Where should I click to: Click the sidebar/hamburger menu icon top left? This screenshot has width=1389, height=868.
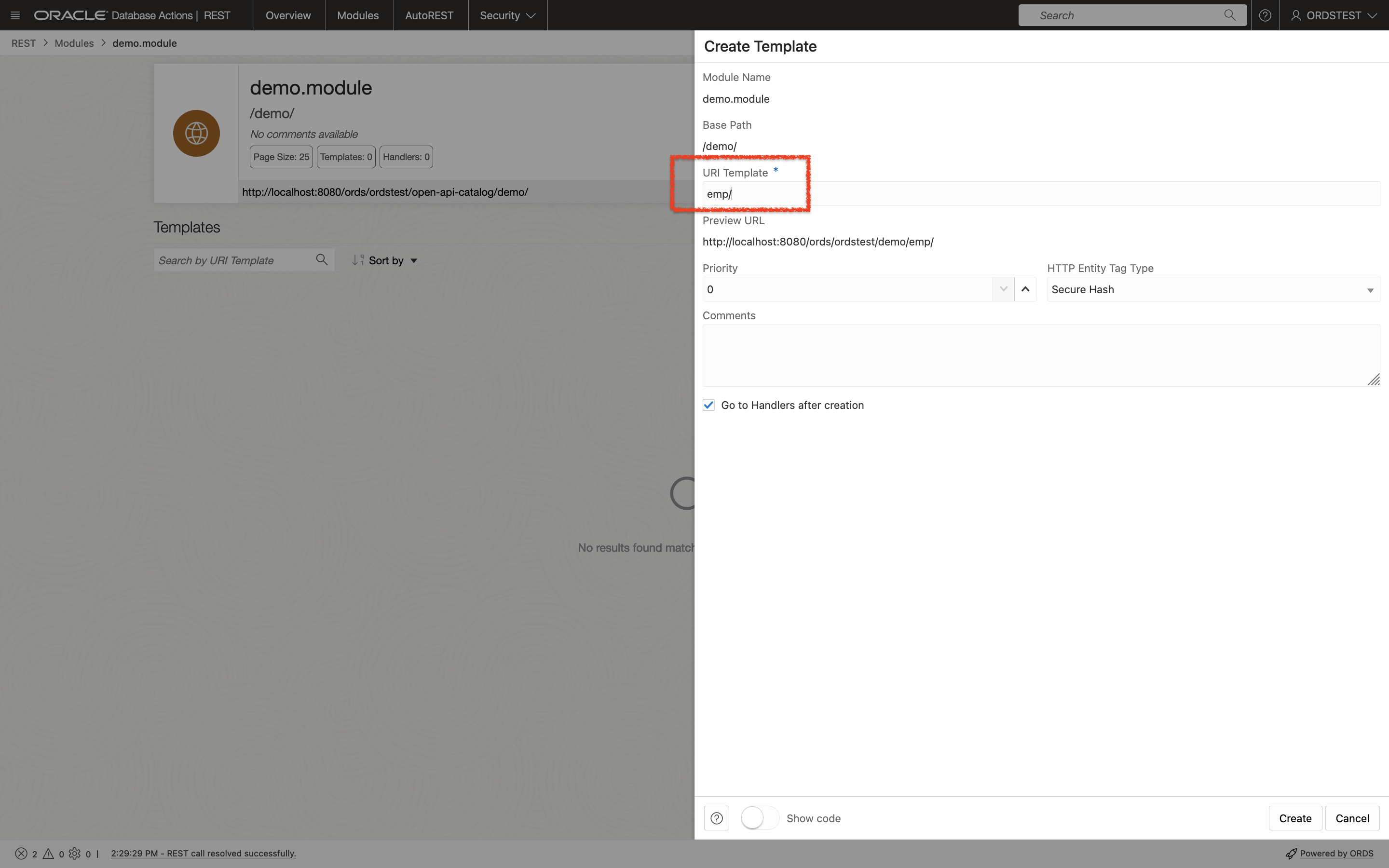click(15, 15)
